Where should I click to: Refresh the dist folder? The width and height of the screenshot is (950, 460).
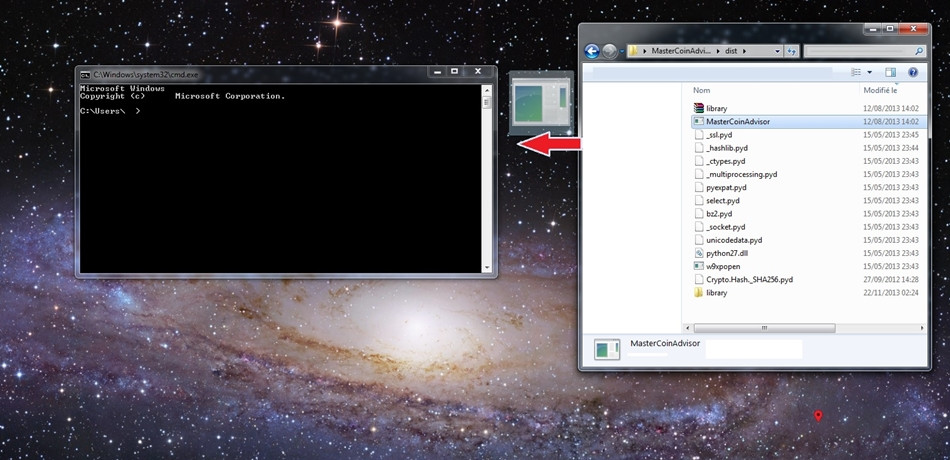click(x=791, y=52)
